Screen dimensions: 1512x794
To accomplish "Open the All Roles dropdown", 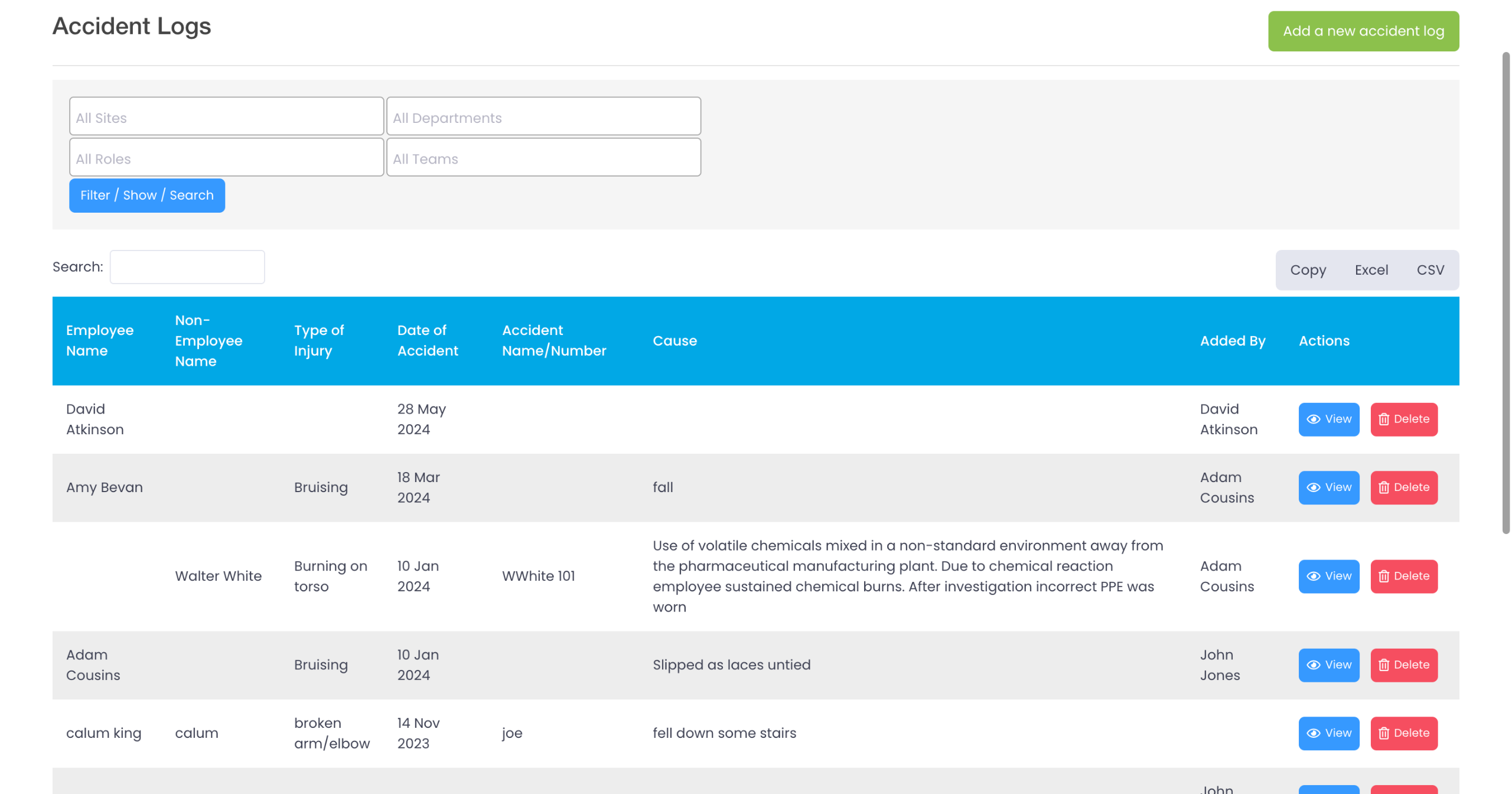I will pos(226,158).
